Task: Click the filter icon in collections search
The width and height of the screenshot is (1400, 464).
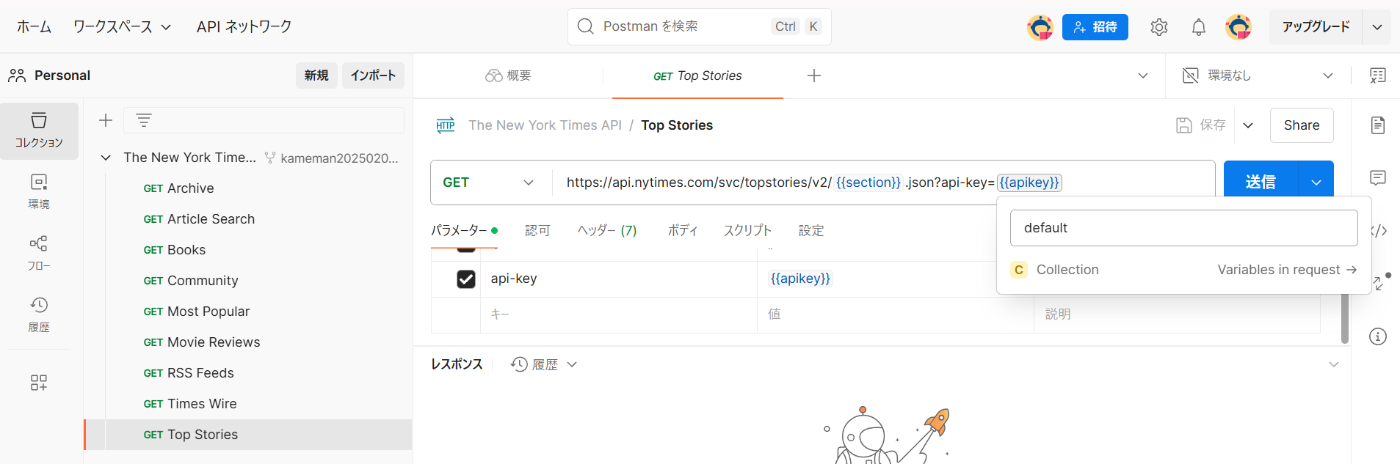Action: 143,120
